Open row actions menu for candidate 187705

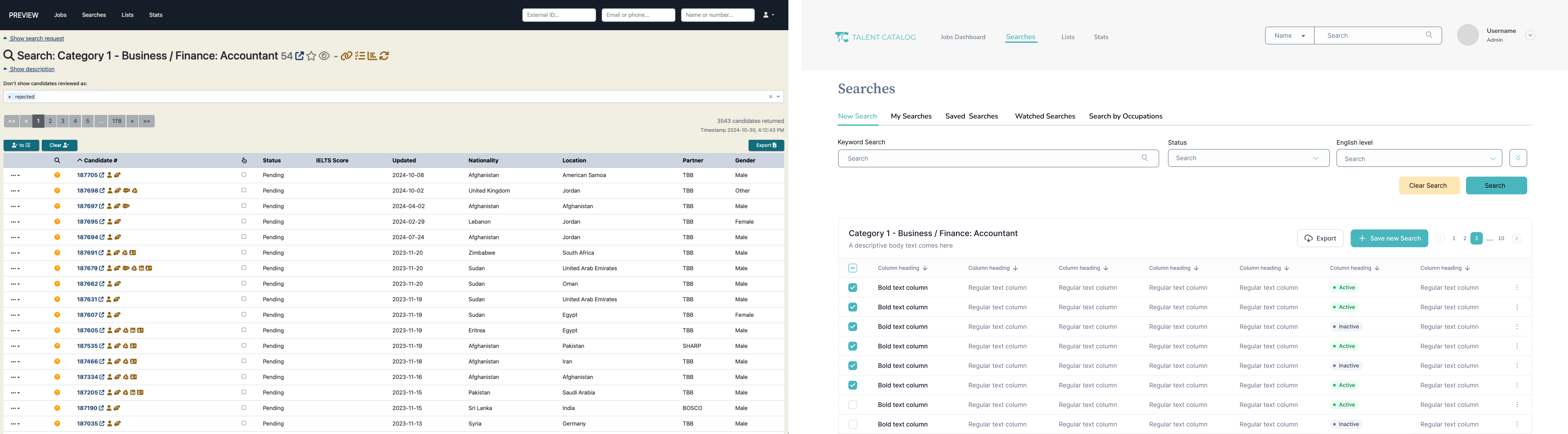click(15, 175)
